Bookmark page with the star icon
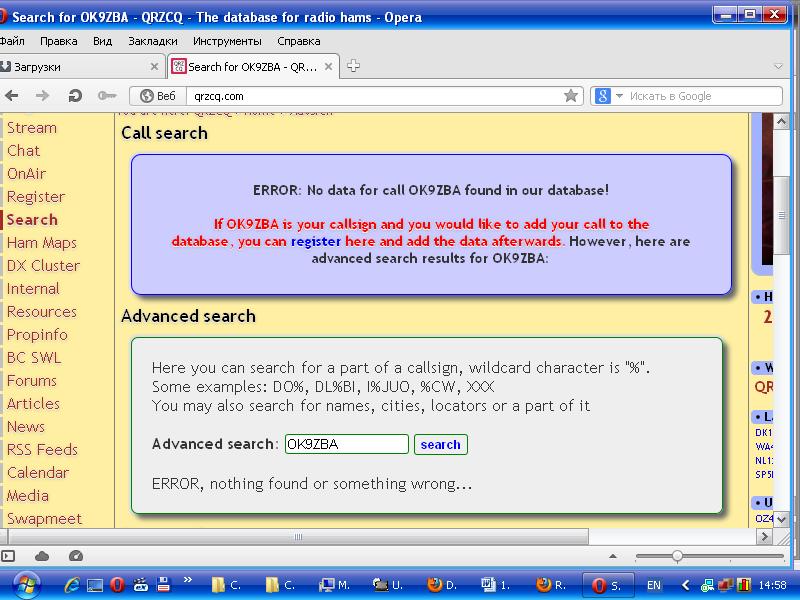The width and height of the screenshot is (800, 600). [x=570, y=95]
